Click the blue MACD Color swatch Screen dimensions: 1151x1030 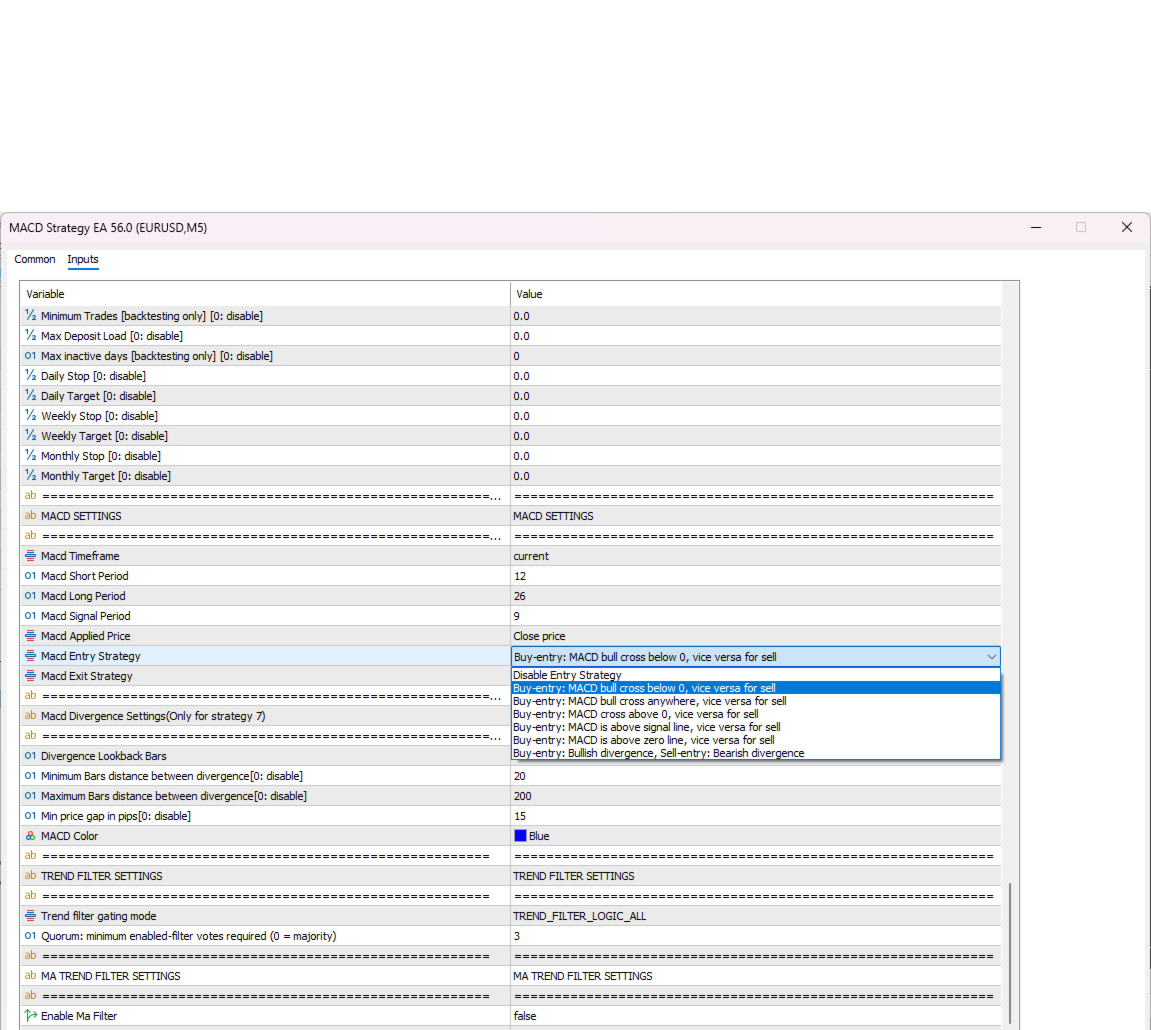[x=520, y=835]
